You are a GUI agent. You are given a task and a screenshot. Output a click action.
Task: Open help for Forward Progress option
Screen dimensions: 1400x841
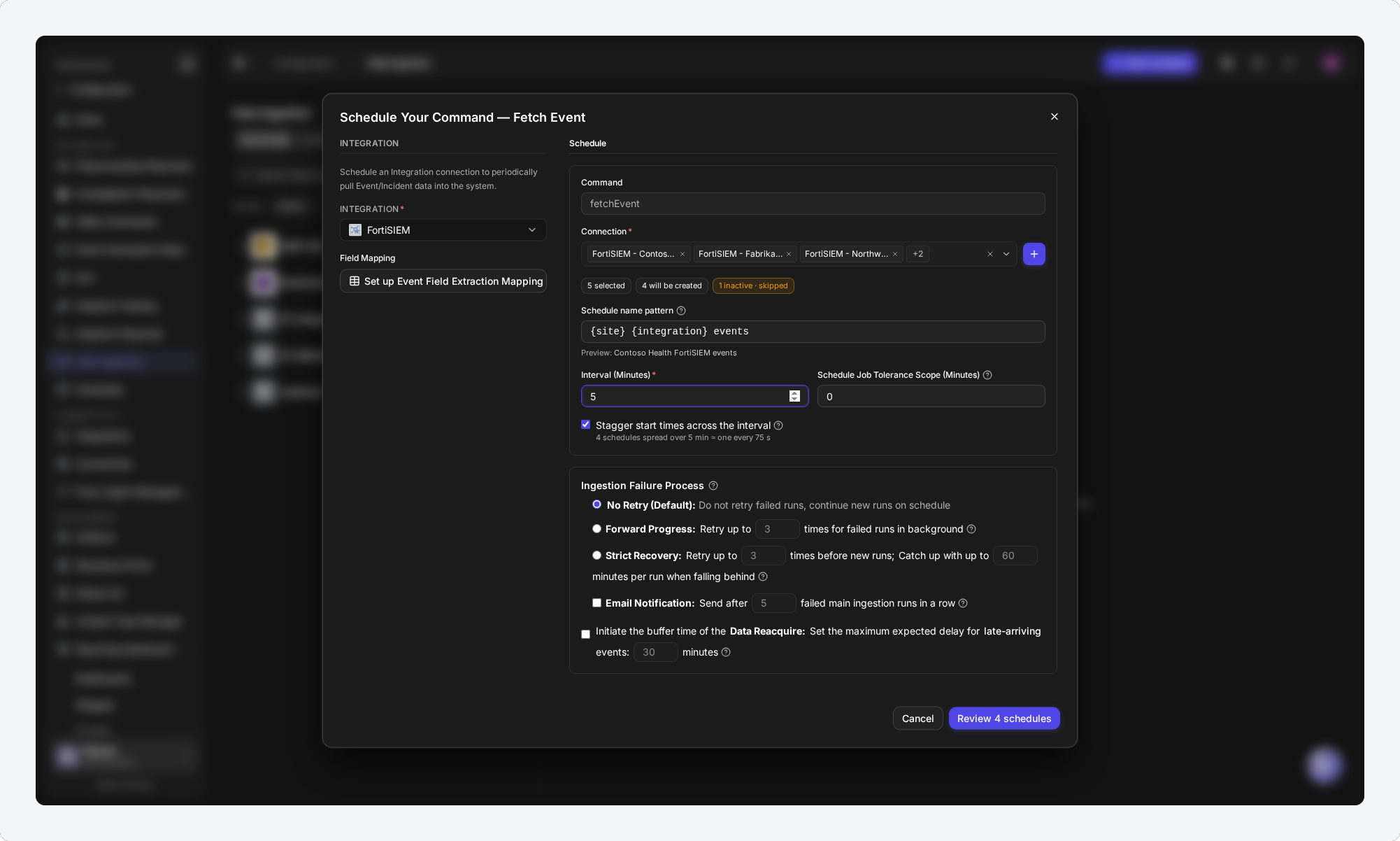click(x=971, y=529)
